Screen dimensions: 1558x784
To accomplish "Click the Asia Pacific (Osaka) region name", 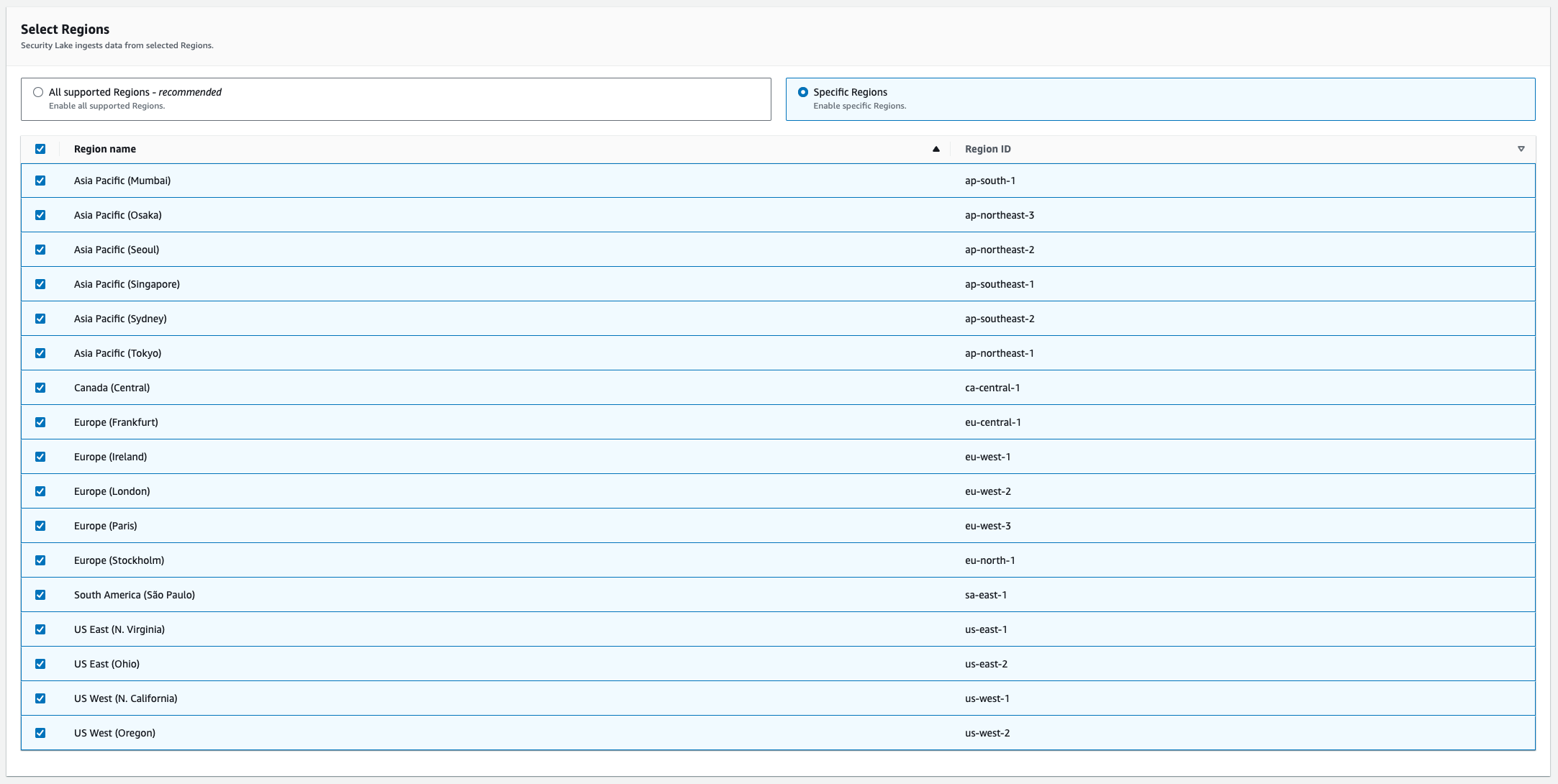I will (x=118, y=215).
